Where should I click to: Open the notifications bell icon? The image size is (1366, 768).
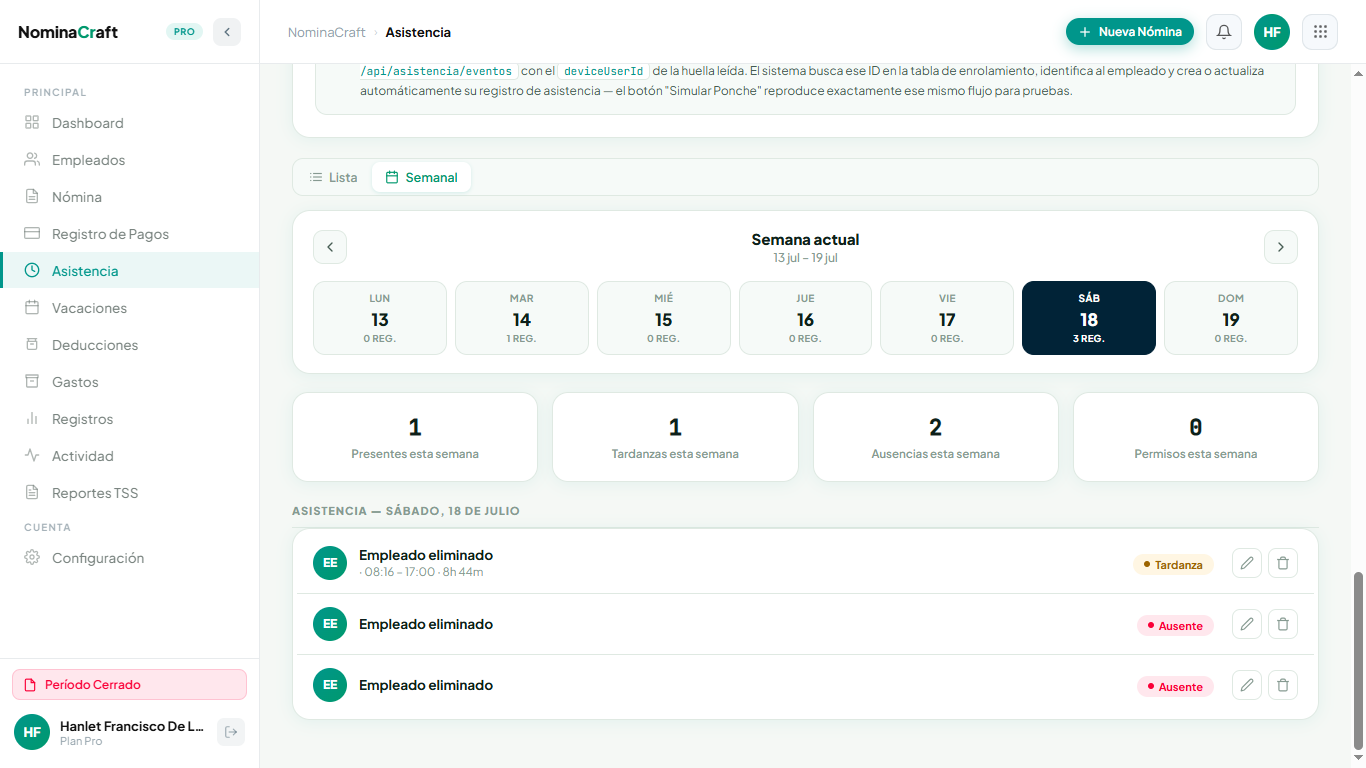tap(1224, 32)
